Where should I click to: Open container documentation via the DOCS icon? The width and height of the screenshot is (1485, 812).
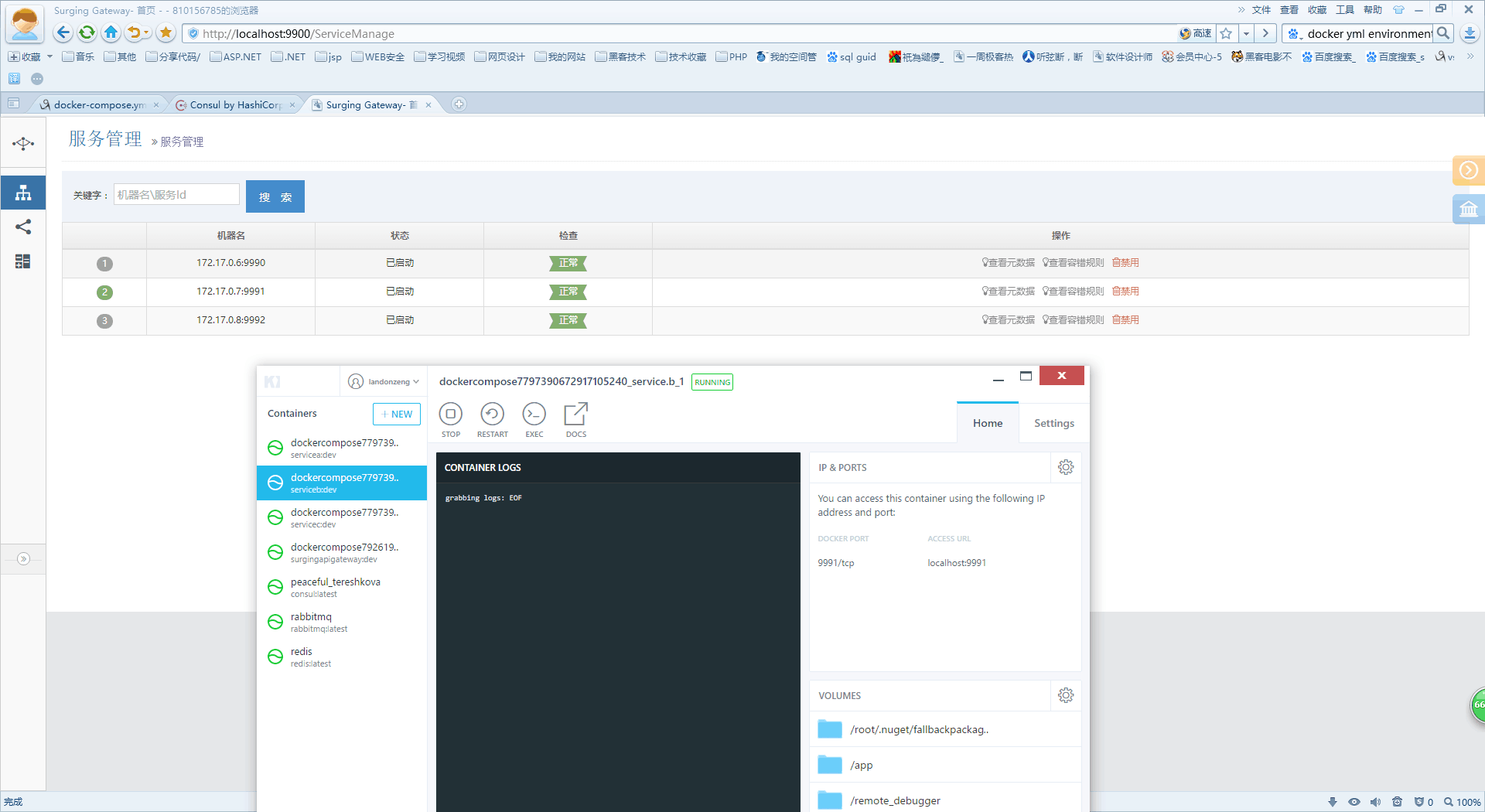(x=575, y=415)
